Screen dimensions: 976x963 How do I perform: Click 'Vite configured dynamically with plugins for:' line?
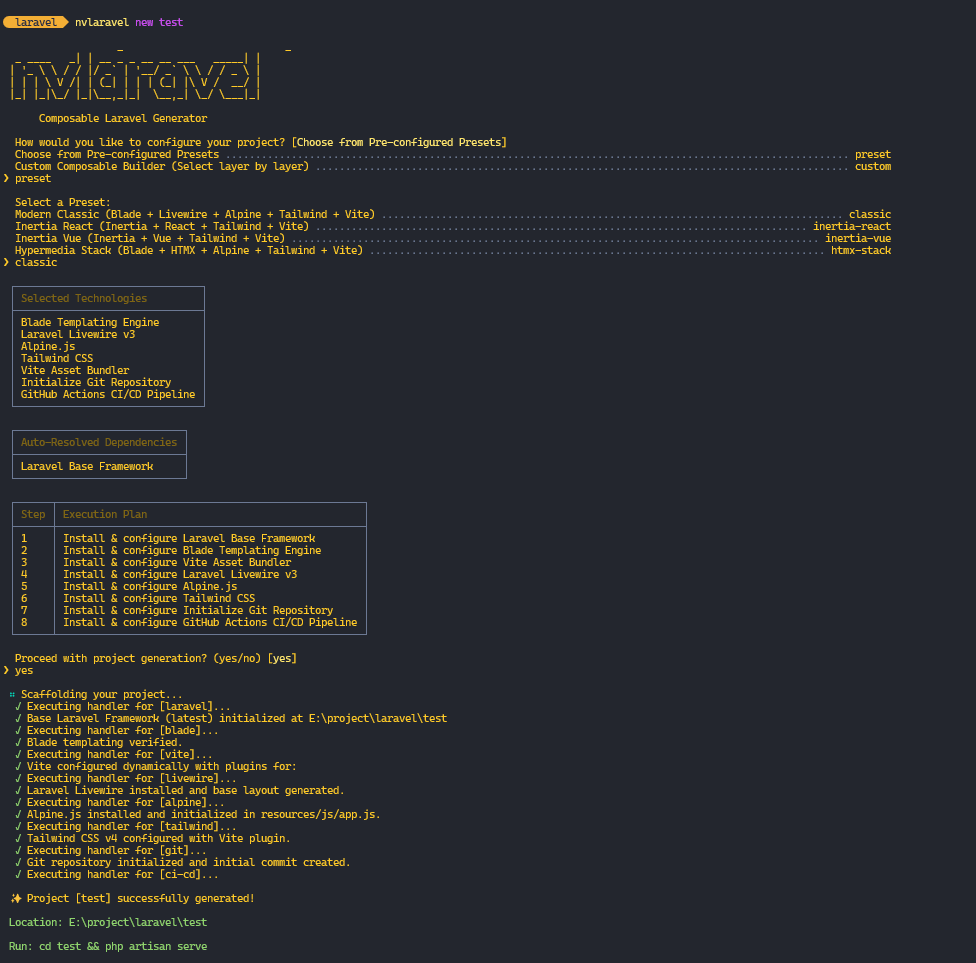pos(156,766)
